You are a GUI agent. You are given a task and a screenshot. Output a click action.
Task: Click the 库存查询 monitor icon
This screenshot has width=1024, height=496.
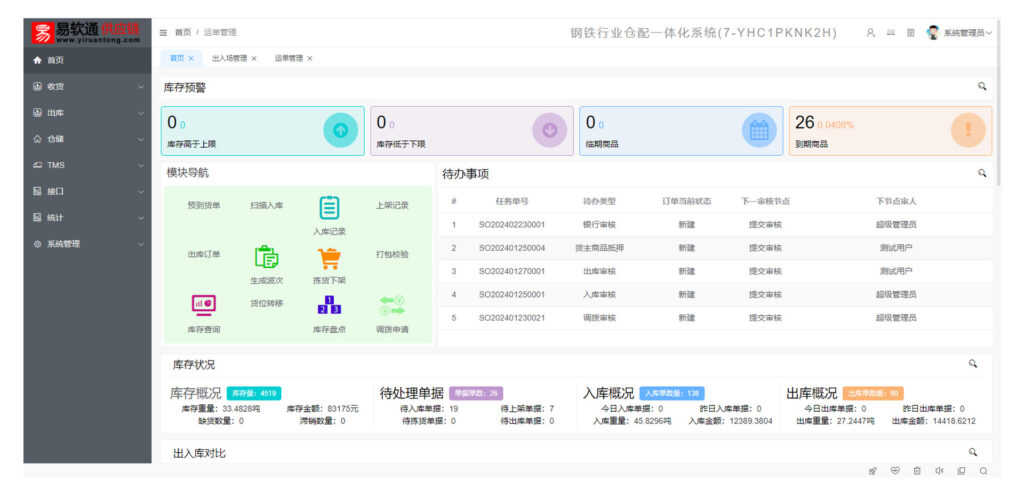click(x=204, y=304)
